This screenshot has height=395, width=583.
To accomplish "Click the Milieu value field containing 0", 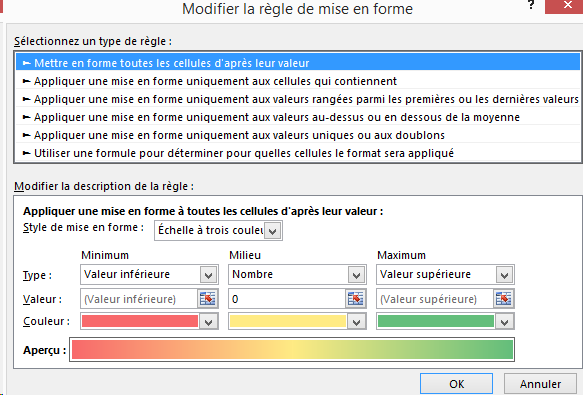I will point(287,299).
